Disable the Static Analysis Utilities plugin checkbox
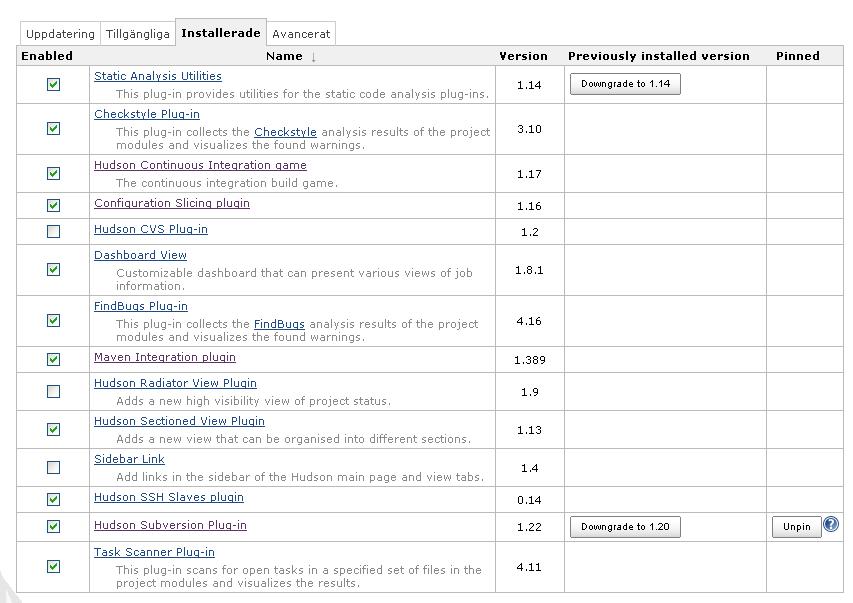This screenshot has height=603, width=853. coord(54,85)
